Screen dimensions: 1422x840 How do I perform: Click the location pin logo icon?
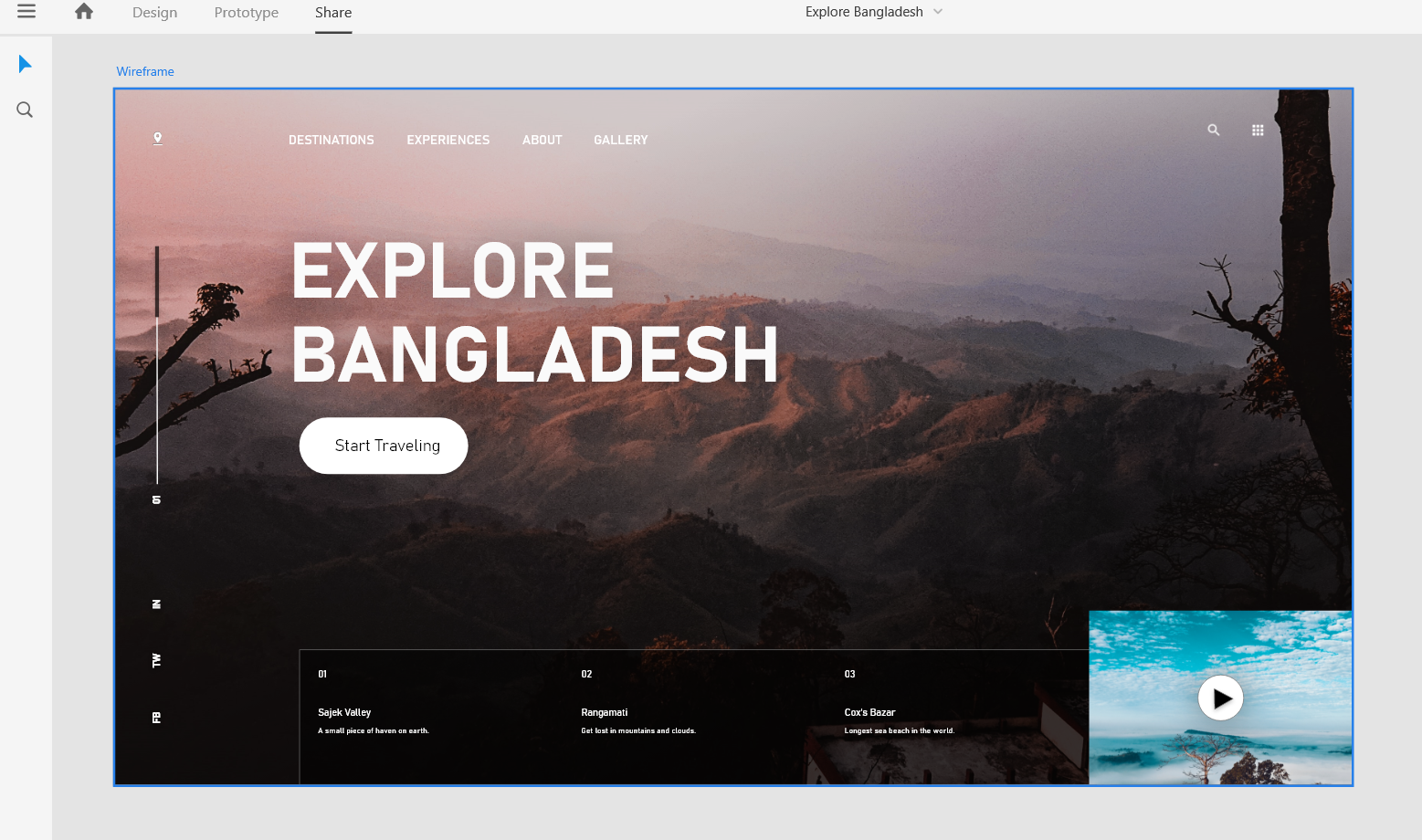coord(158,139)
